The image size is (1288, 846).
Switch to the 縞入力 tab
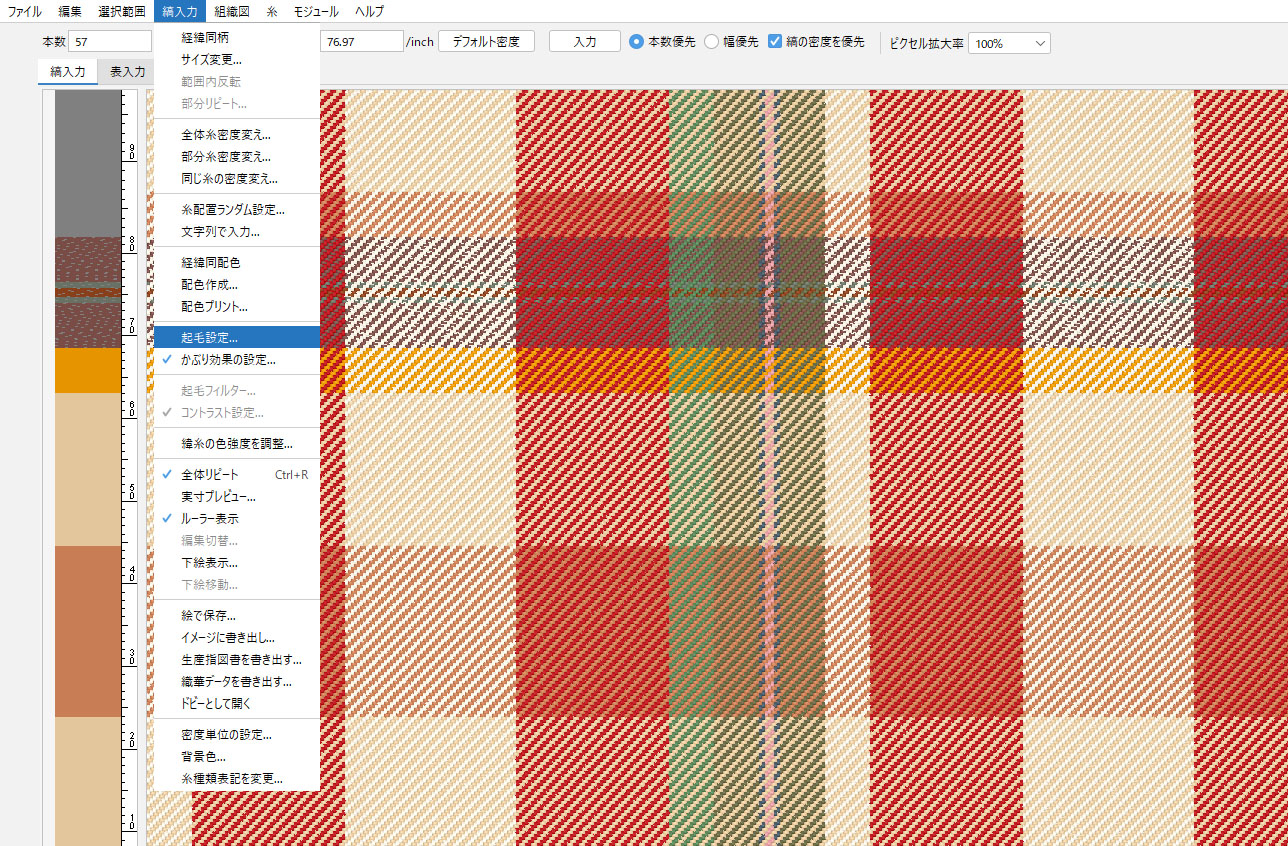click(68, 72)
